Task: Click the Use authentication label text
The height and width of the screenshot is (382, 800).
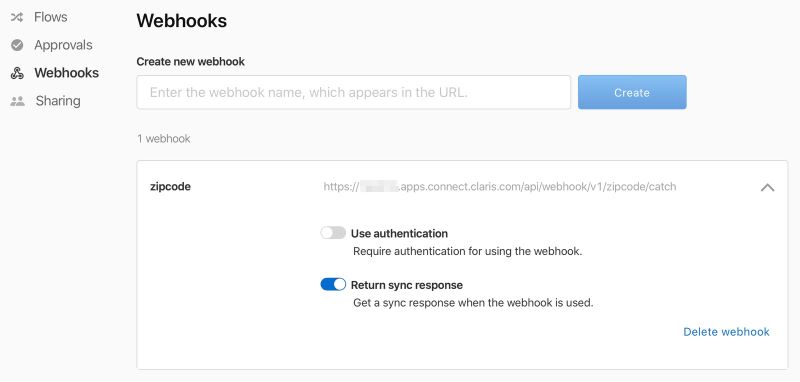Action: pos(399,234)
